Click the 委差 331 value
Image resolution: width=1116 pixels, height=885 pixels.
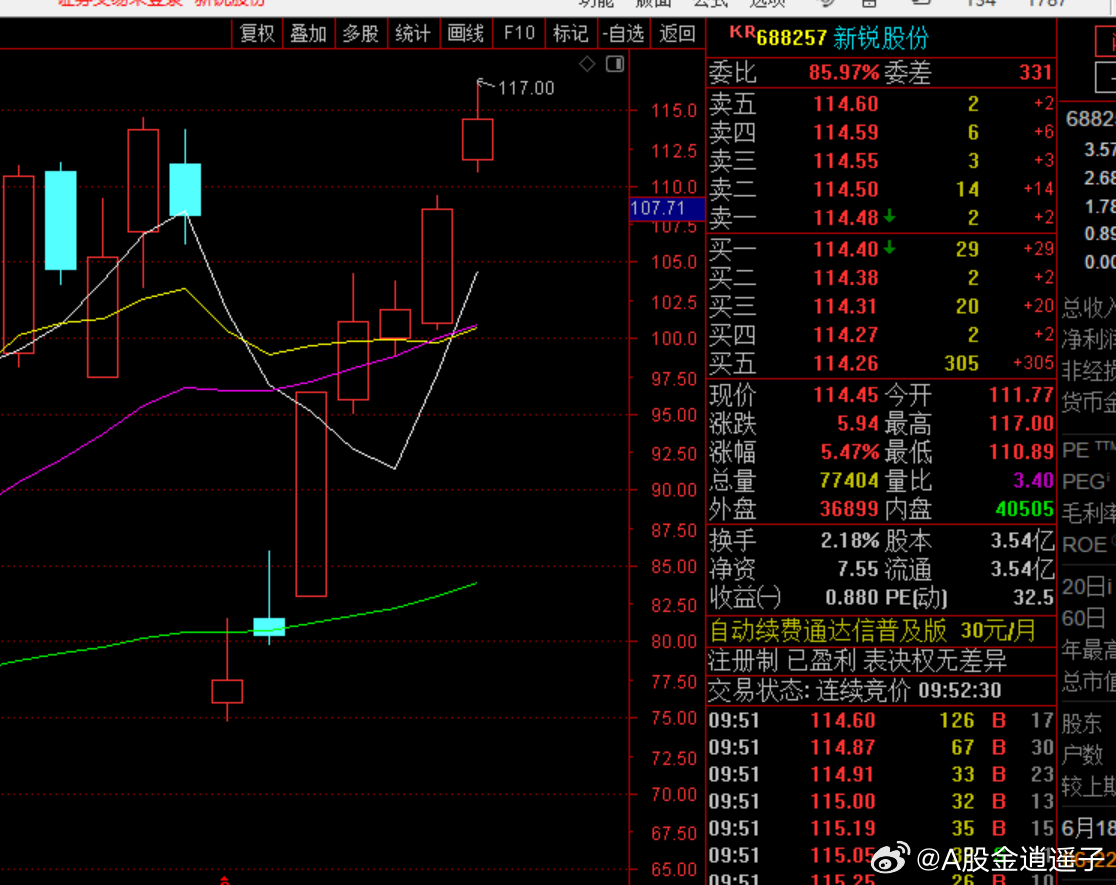point(1036,73)
